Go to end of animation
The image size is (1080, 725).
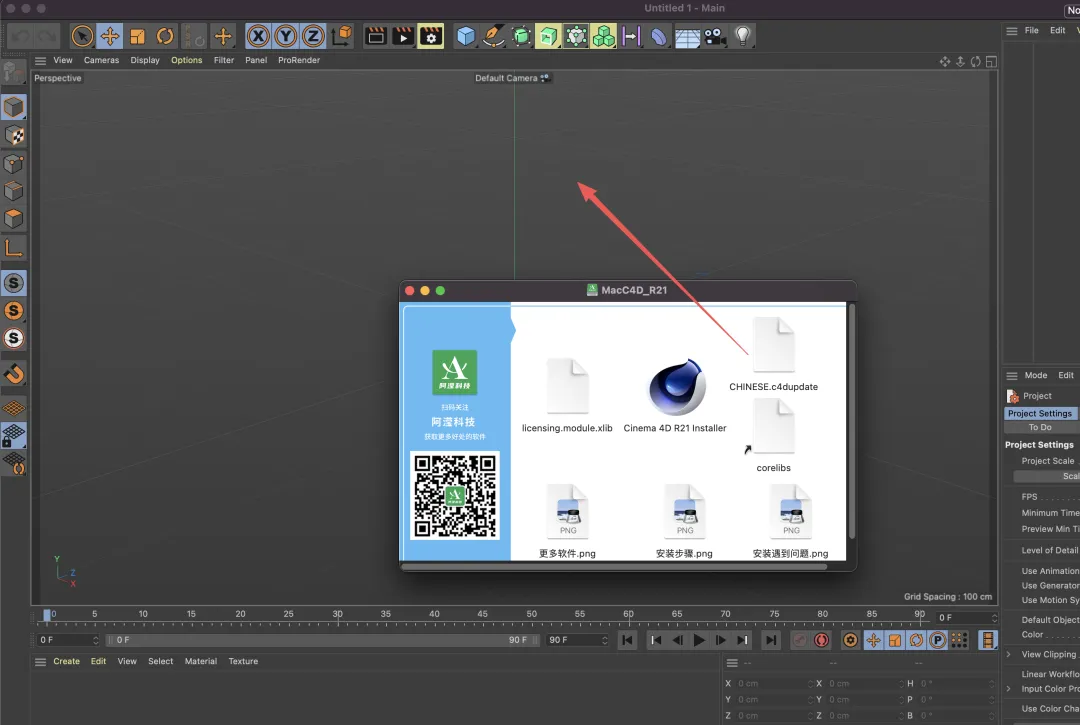[x=771, y=640]
